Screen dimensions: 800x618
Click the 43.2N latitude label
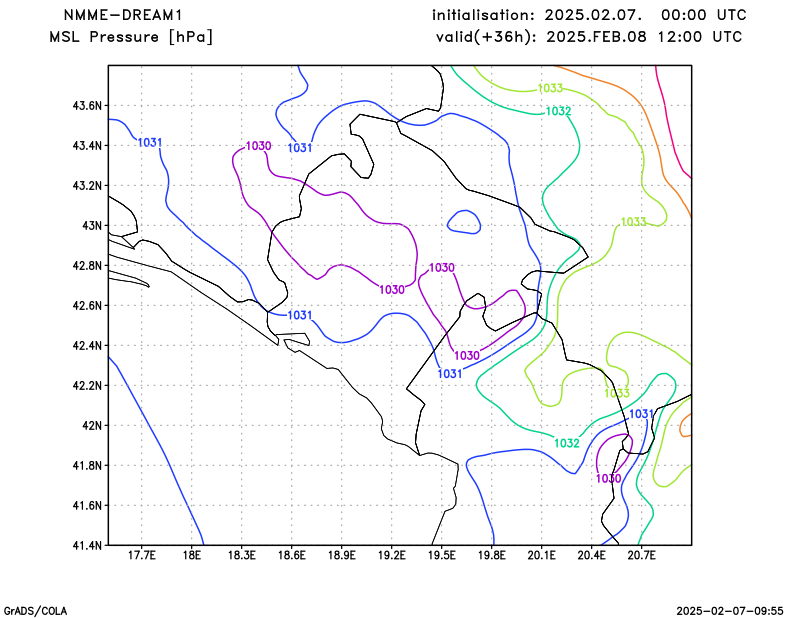[87, 186]
